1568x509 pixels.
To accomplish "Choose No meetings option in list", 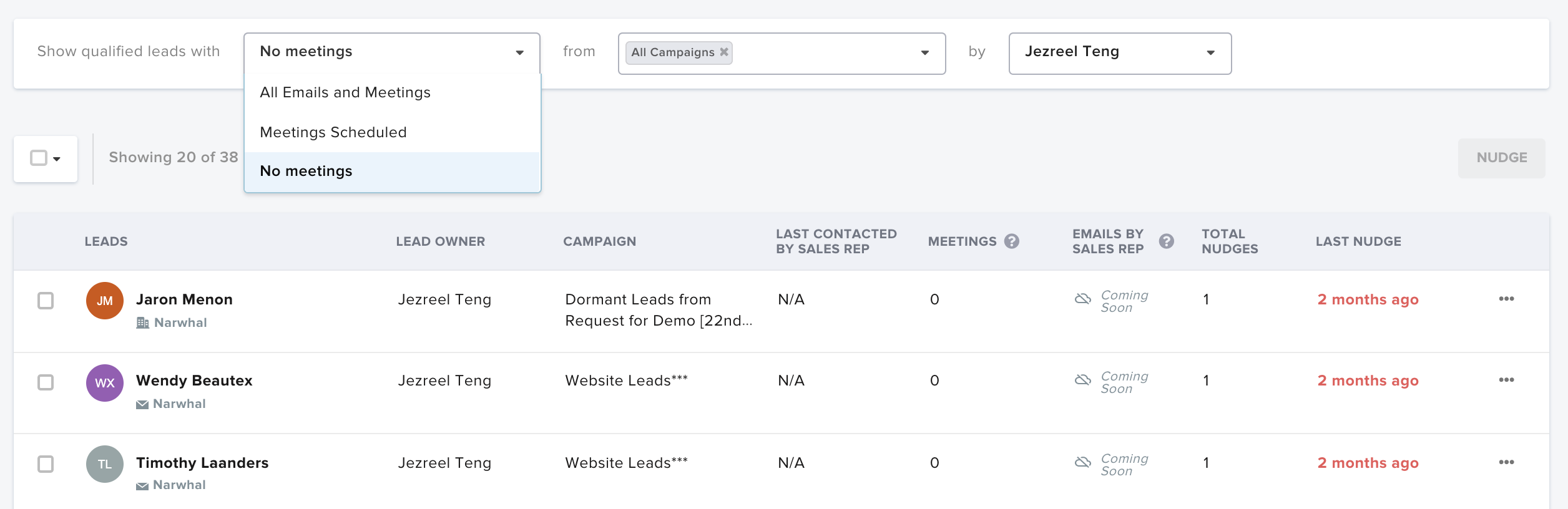I will tap(392, 172).
